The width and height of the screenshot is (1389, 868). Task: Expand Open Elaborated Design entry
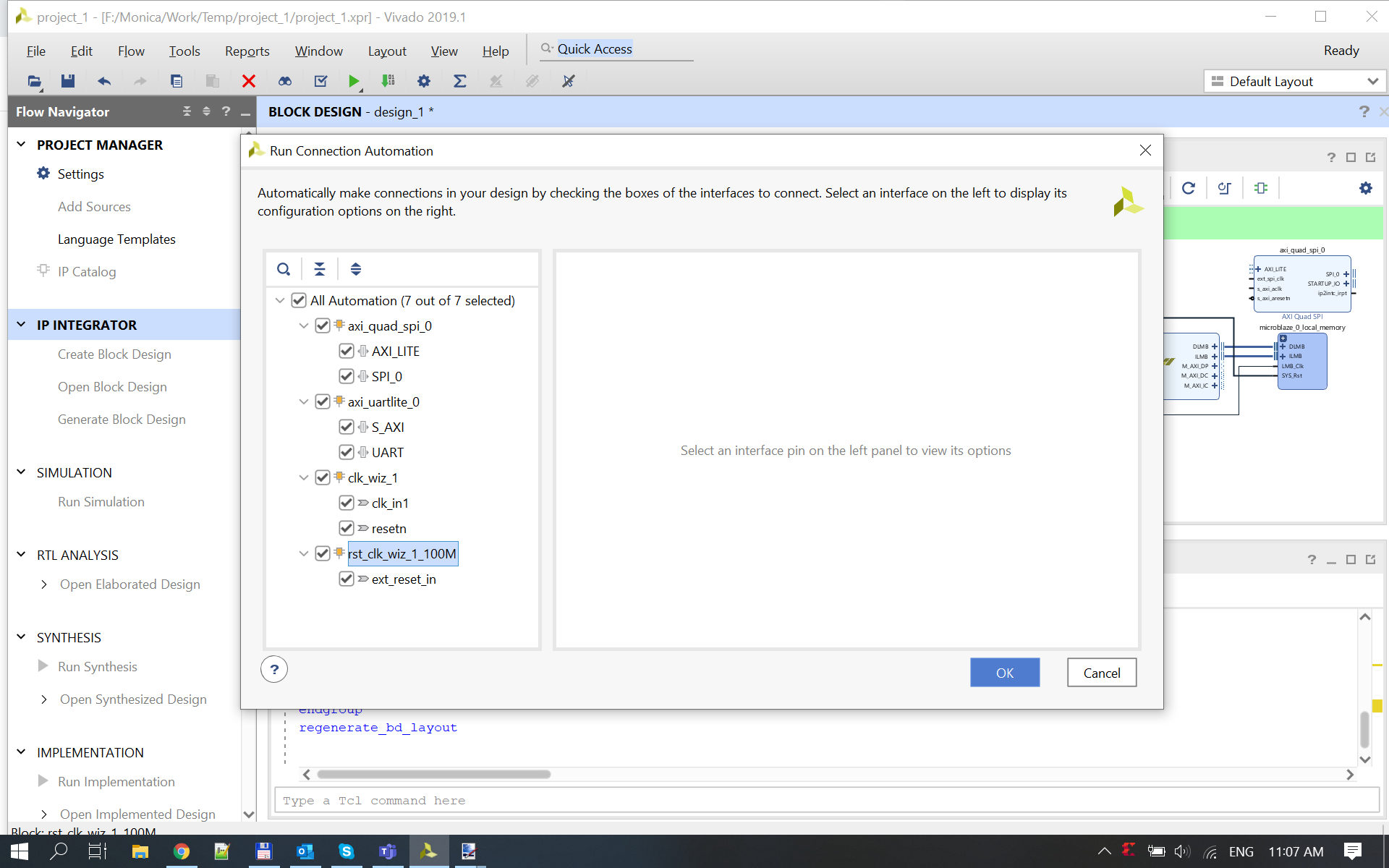pyautogui.click(x=44, y=584)
